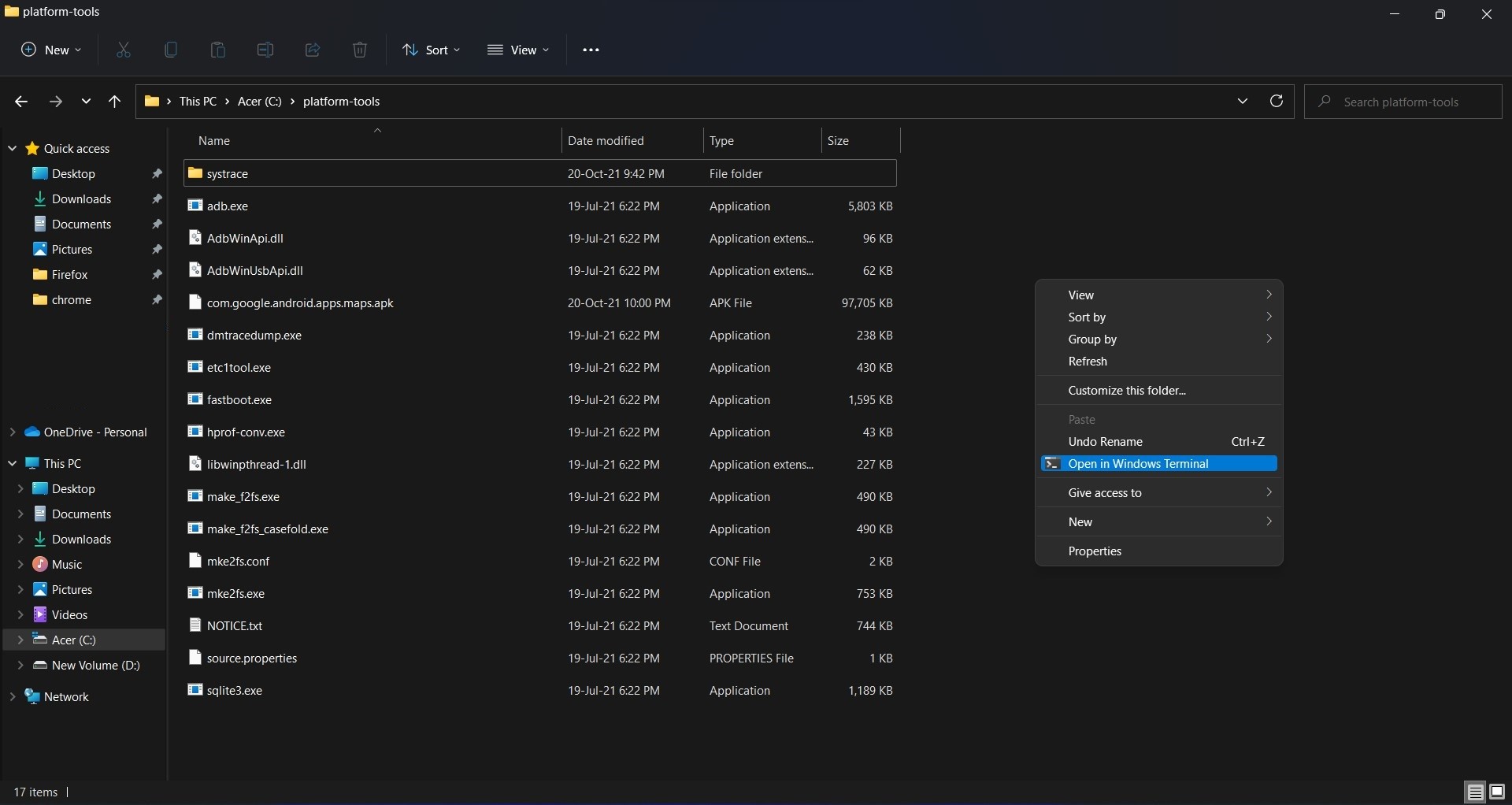Click the New button in toolbar
1512x805 pixels.
tap(51, 50)
